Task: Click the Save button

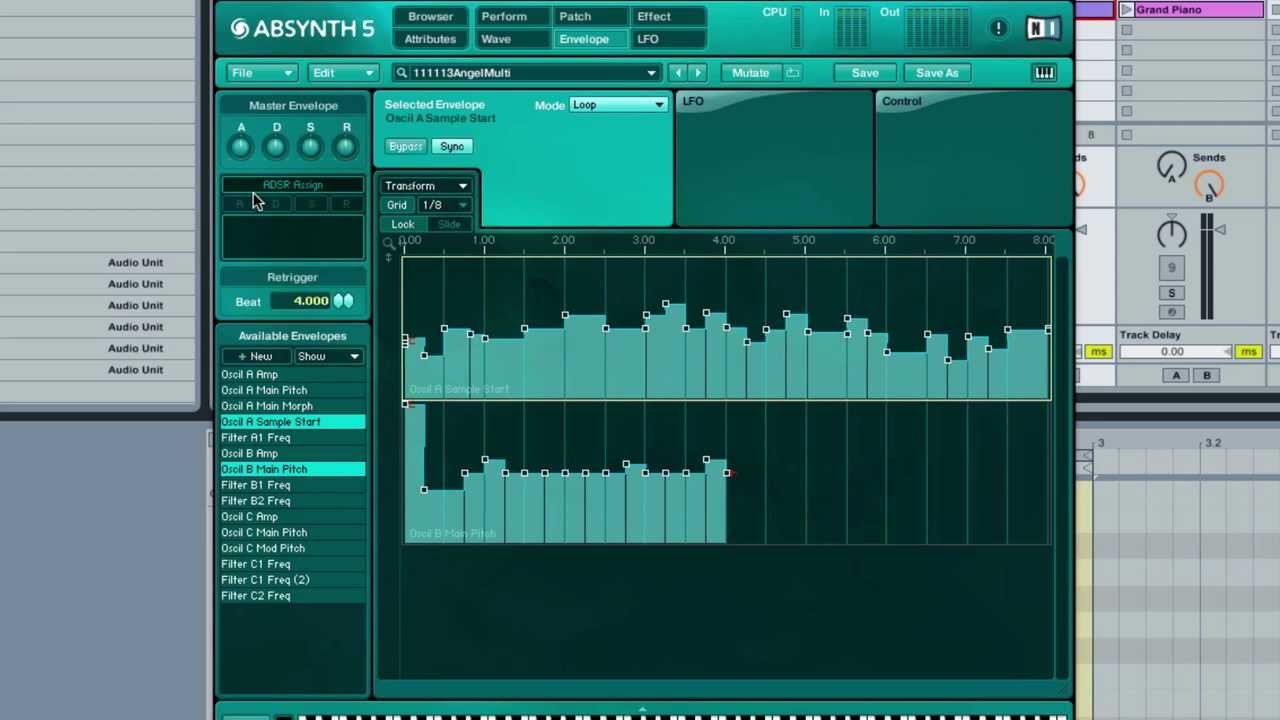Action: click(x=865, y=72)
